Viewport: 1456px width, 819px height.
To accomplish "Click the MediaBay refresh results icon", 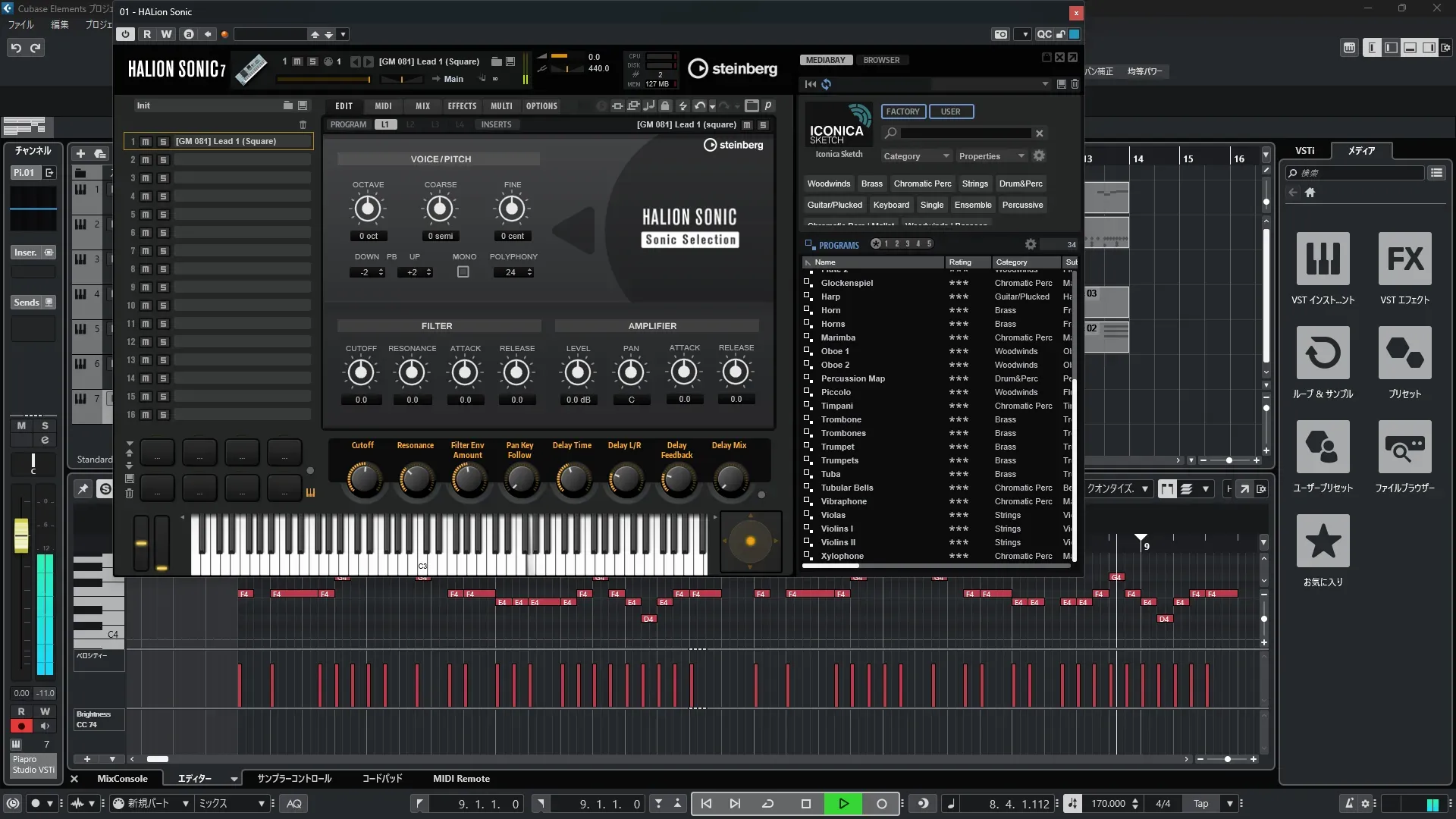I will pyautogui.click(x=826, y=84).
